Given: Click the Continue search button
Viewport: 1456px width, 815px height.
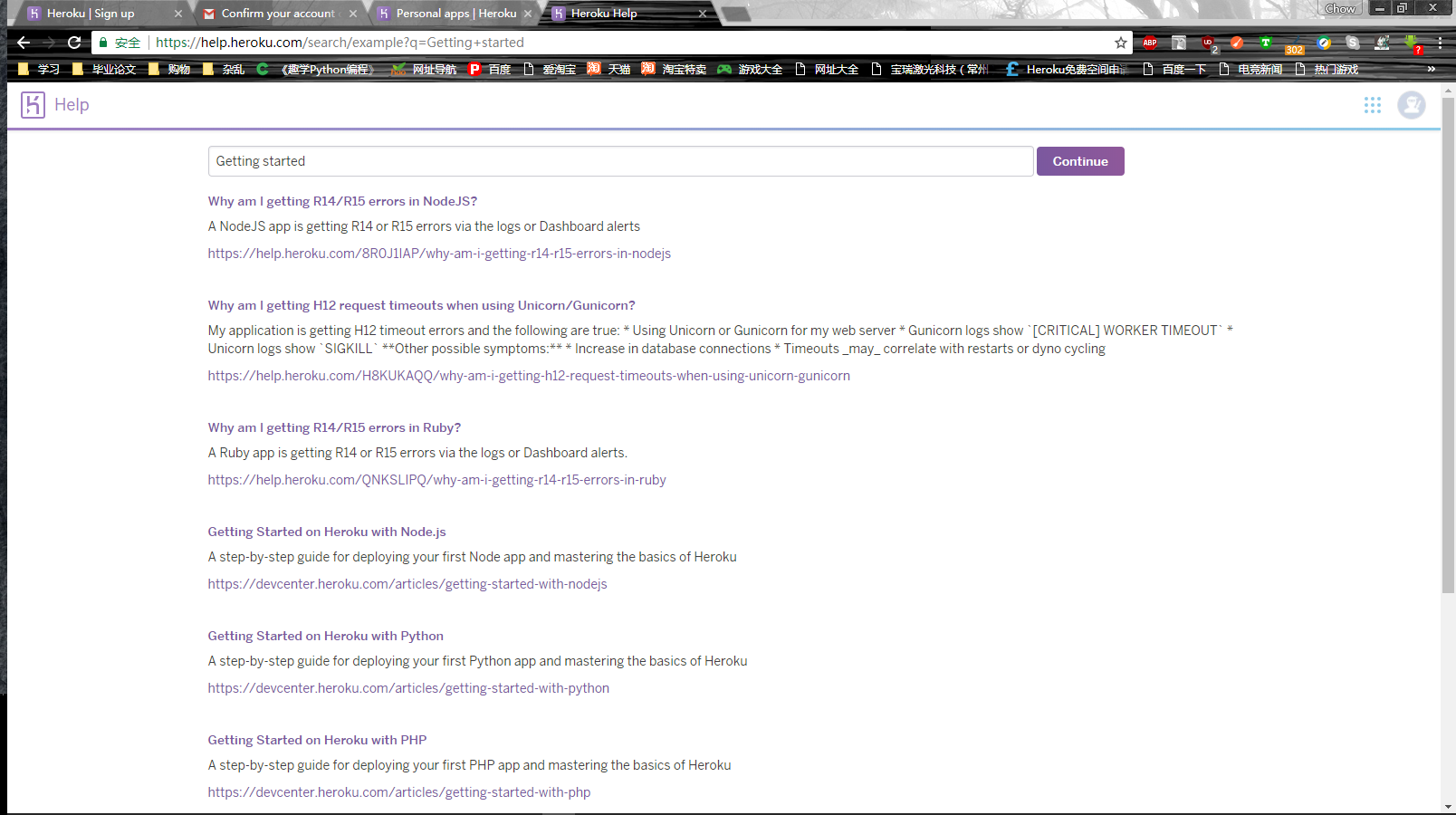Looking at the screenshot, I should pos(1080,160).
